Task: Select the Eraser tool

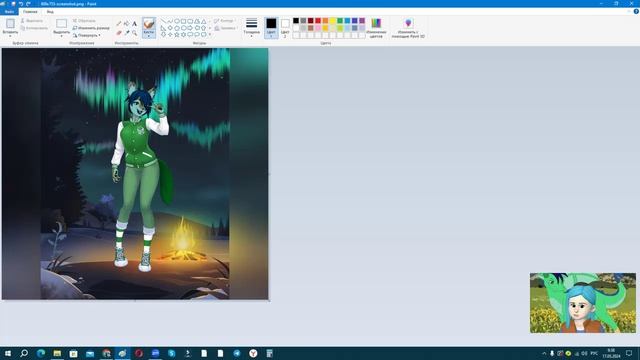Action: 119,33
